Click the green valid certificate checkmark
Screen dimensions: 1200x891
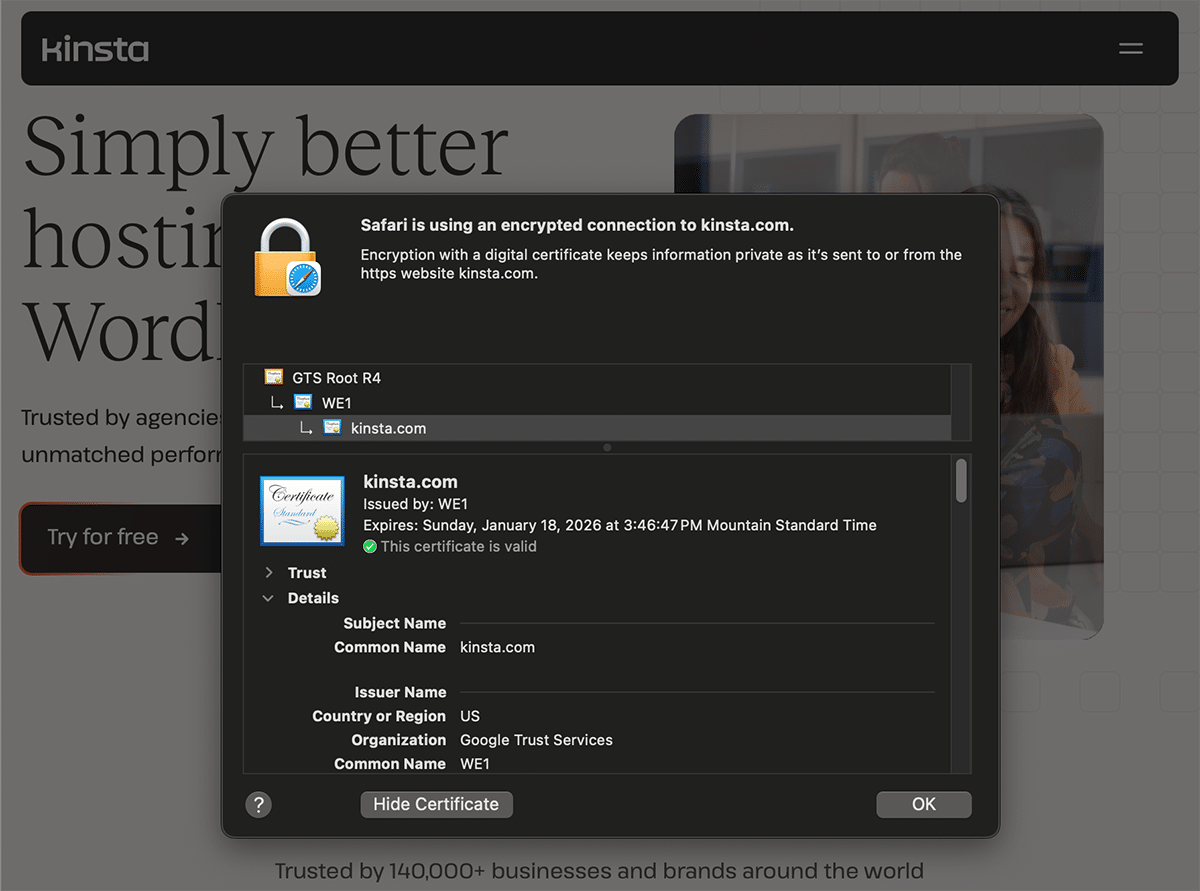[369, 546]
